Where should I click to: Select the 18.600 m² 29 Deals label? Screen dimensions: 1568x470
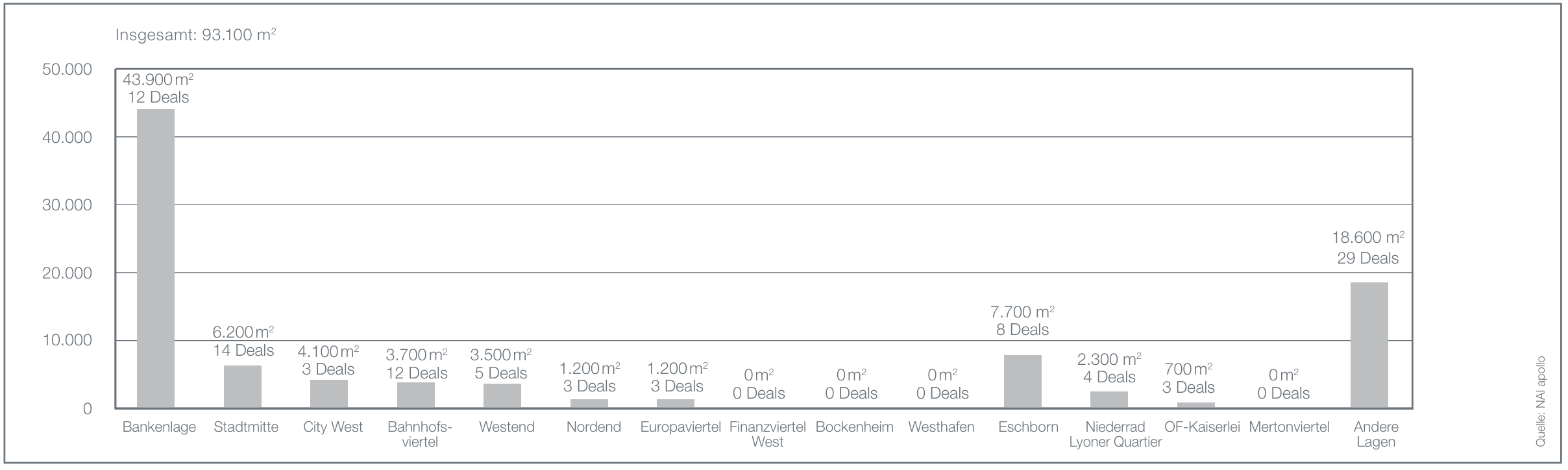click(x=1368, y=248)
